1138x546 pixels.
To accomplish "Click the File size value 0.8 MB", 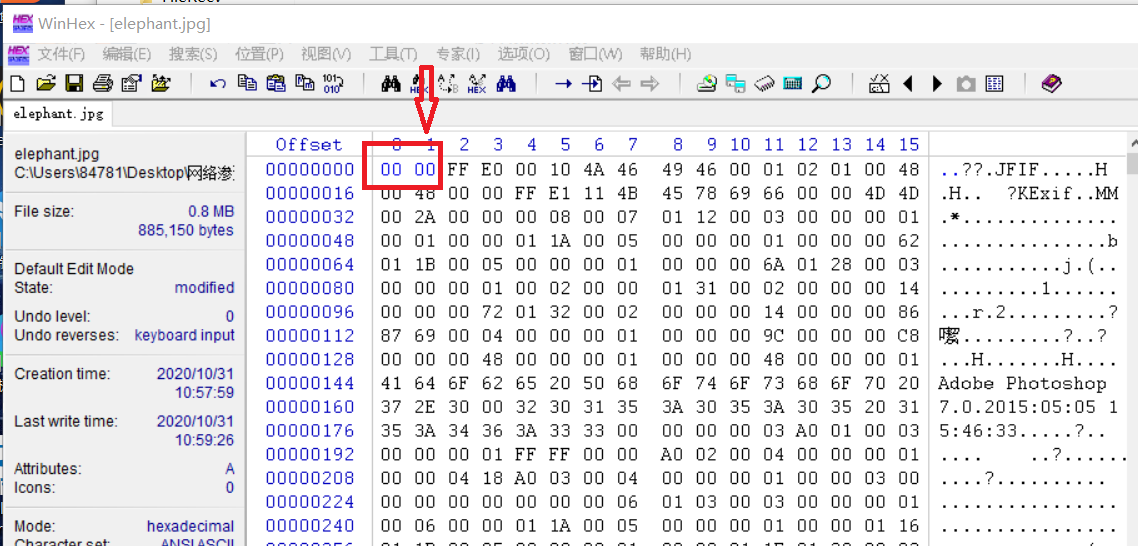I will tap(211, 212).
